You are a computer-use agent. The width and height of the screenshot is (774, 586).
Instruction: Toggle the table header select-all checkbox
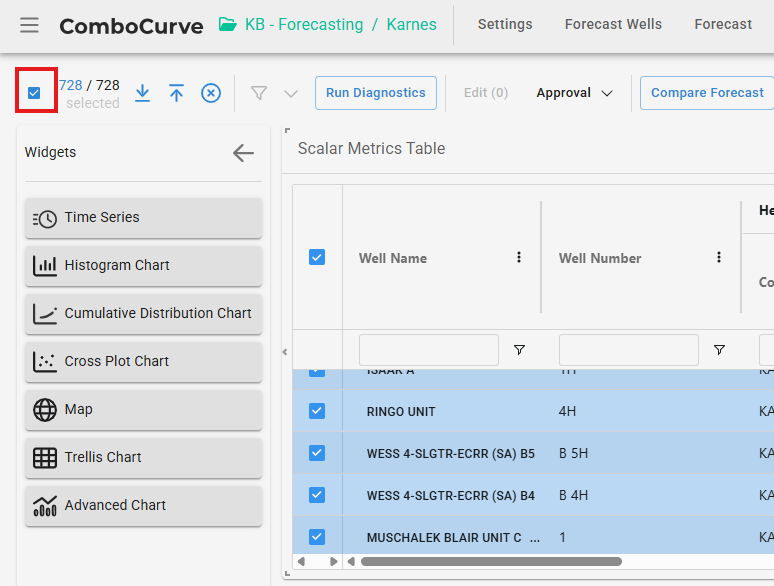pyautogui.click(x=317, y=257)
